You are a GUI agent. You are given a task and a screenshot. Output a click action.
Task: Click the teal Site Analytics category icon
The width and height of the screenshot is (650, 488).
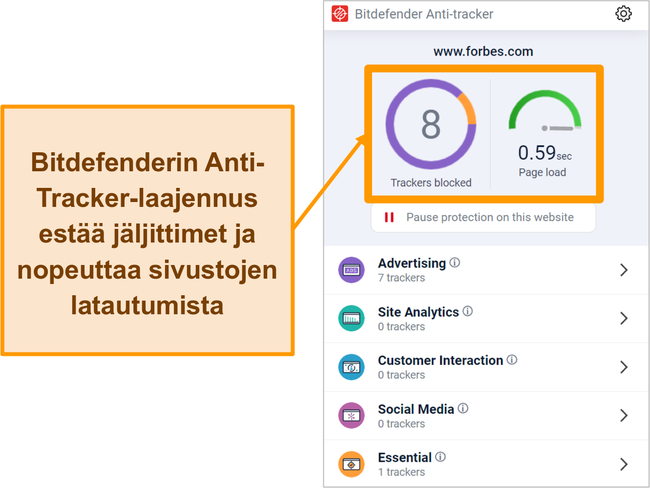pyautogui.click(x=351, y=318)
